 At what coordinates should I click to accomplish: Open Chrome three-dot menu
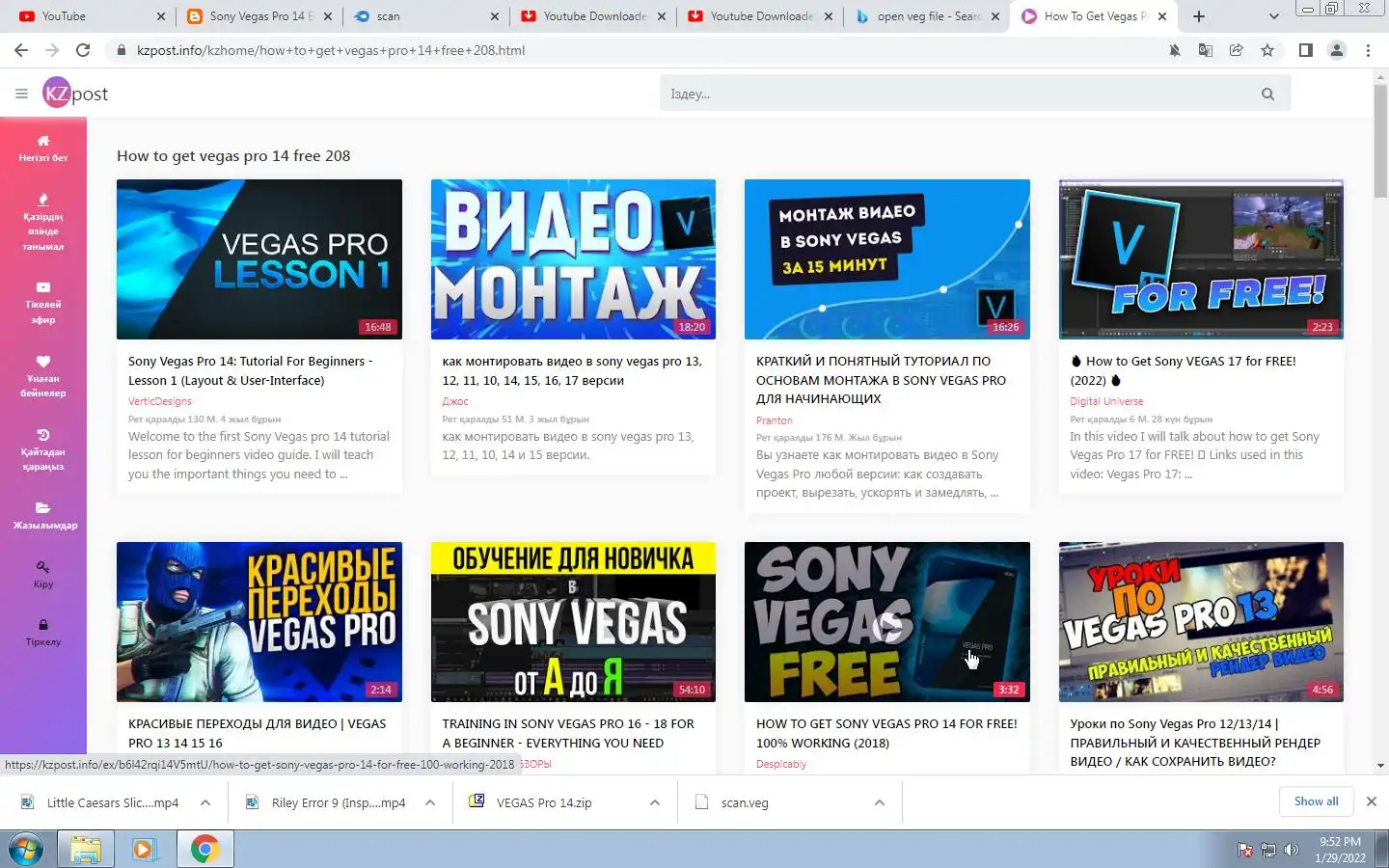coord(1368,50)
